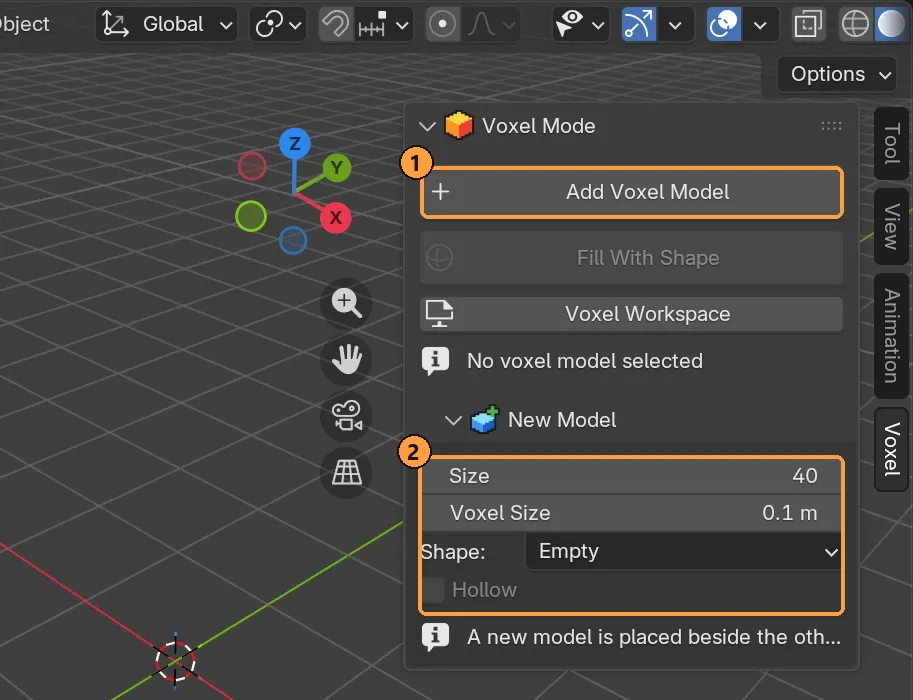Open the Global transform orientation dropdown
Image resolution: width=913 pixels, height=700 pixels.
pyautogui.click(x=167, y=24)
